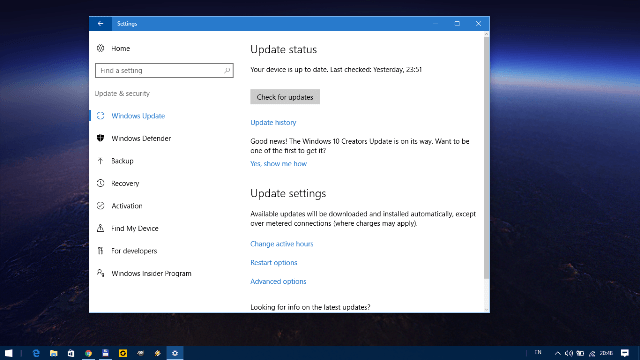Click the Activation checkmark icon
The width and height of the screenshot is (640, 360).
[100, 206]
